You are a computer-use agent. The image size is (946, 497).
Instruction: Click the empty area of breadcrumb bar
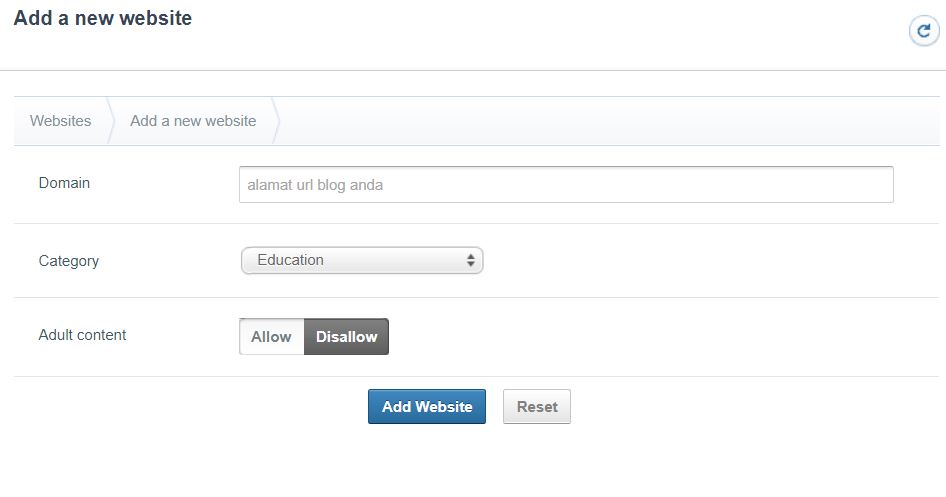pos(600,121)
